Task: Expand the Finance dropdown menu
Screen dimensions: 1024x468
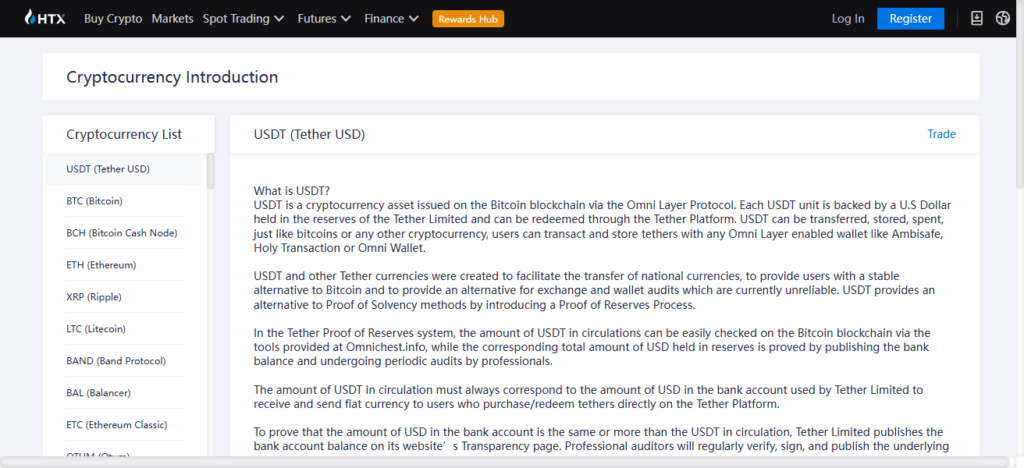Action: [x=391, y=19]
